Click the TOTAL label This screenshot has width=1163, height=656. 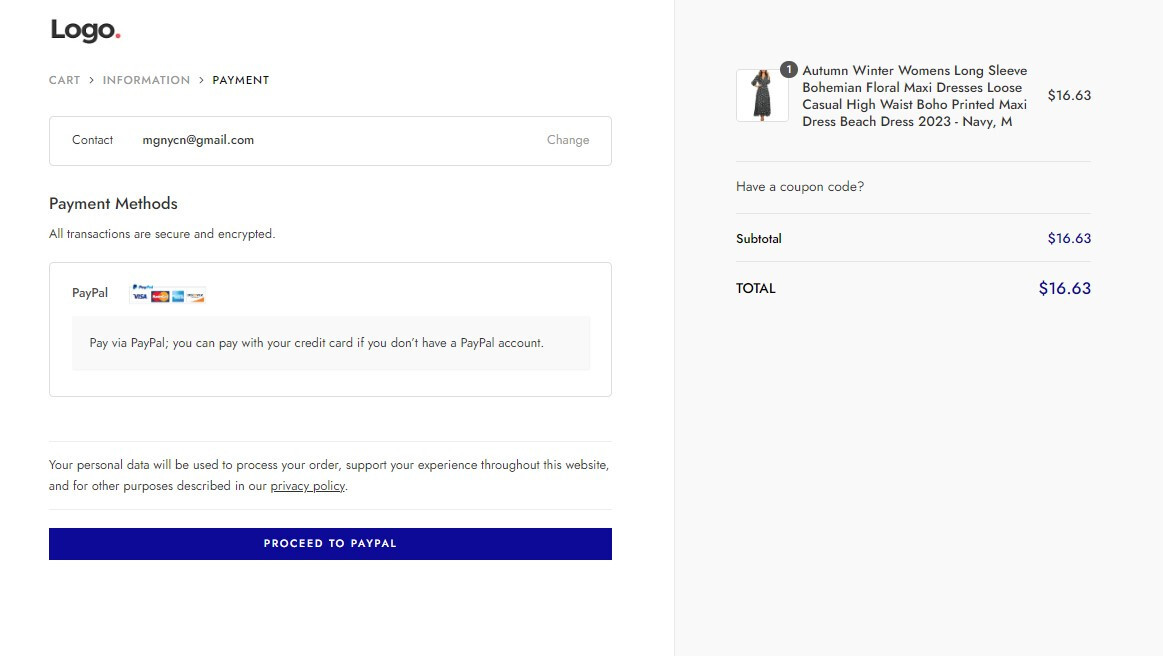[x=756, y=289]
